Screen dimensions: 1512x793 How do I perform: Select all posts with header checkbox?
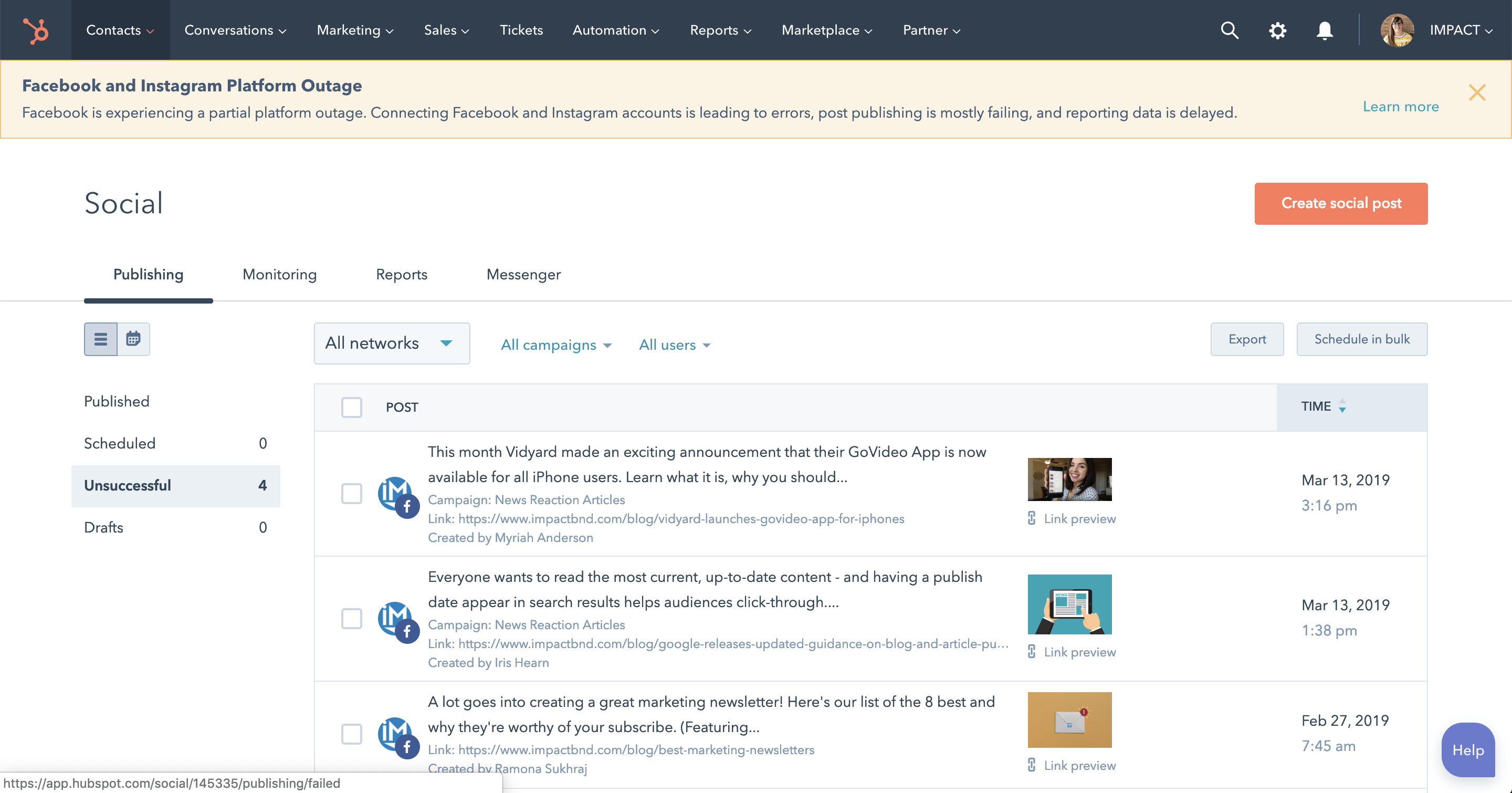click(x=352, y=407)
